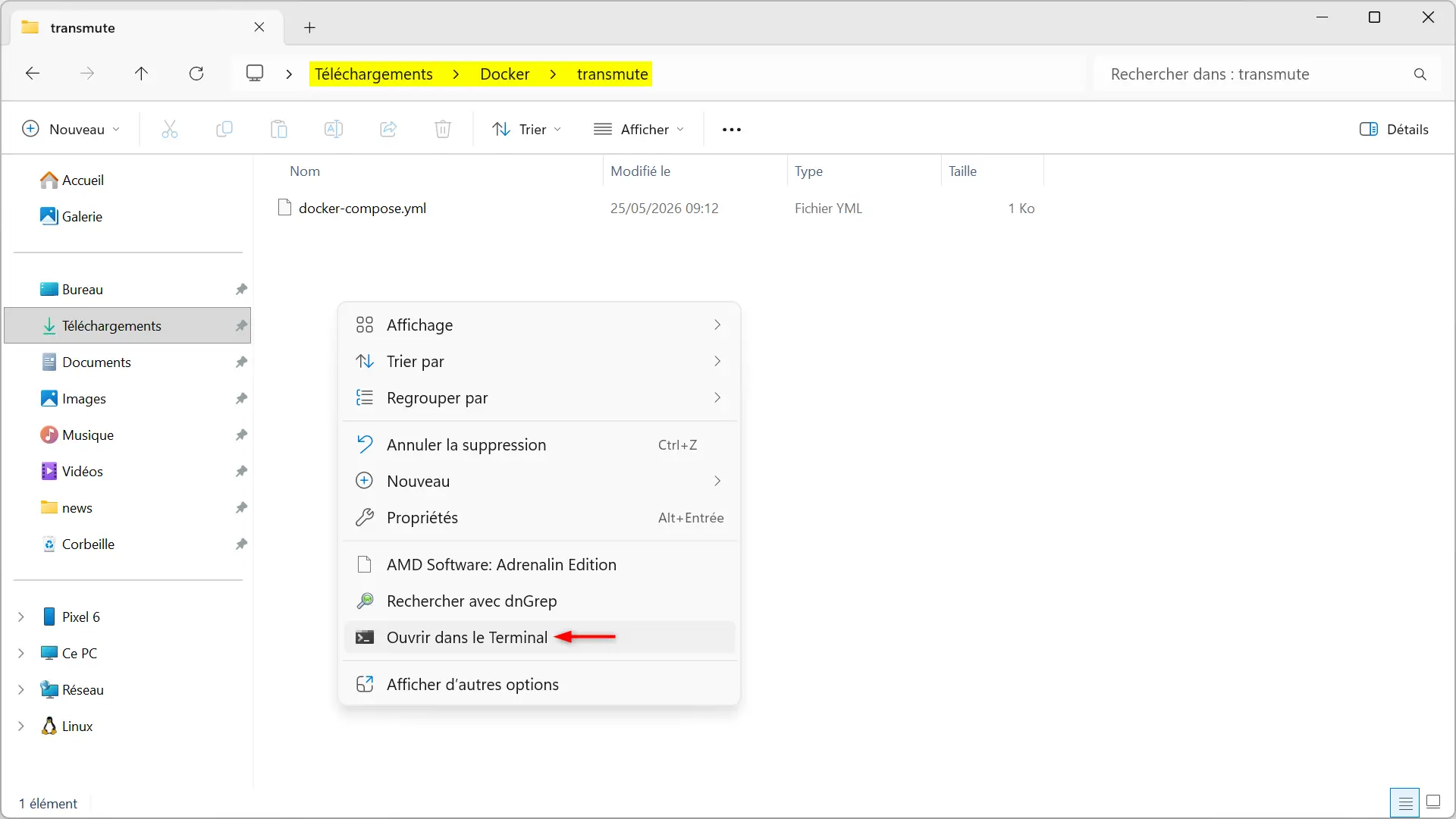Open the three-dots more options menu
This screenshot has width=1456, height=819.
pos(732,130)
